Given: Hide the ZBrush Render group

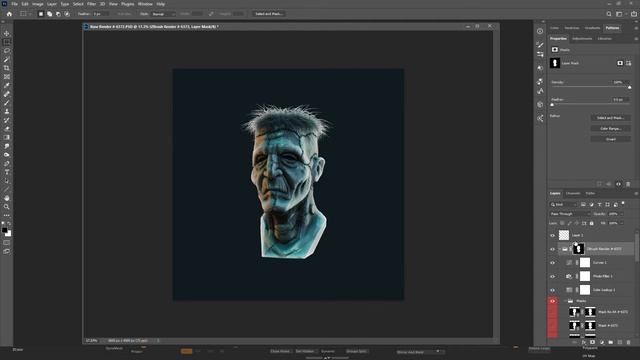Looking at the screenshot, I should point(552,249).
